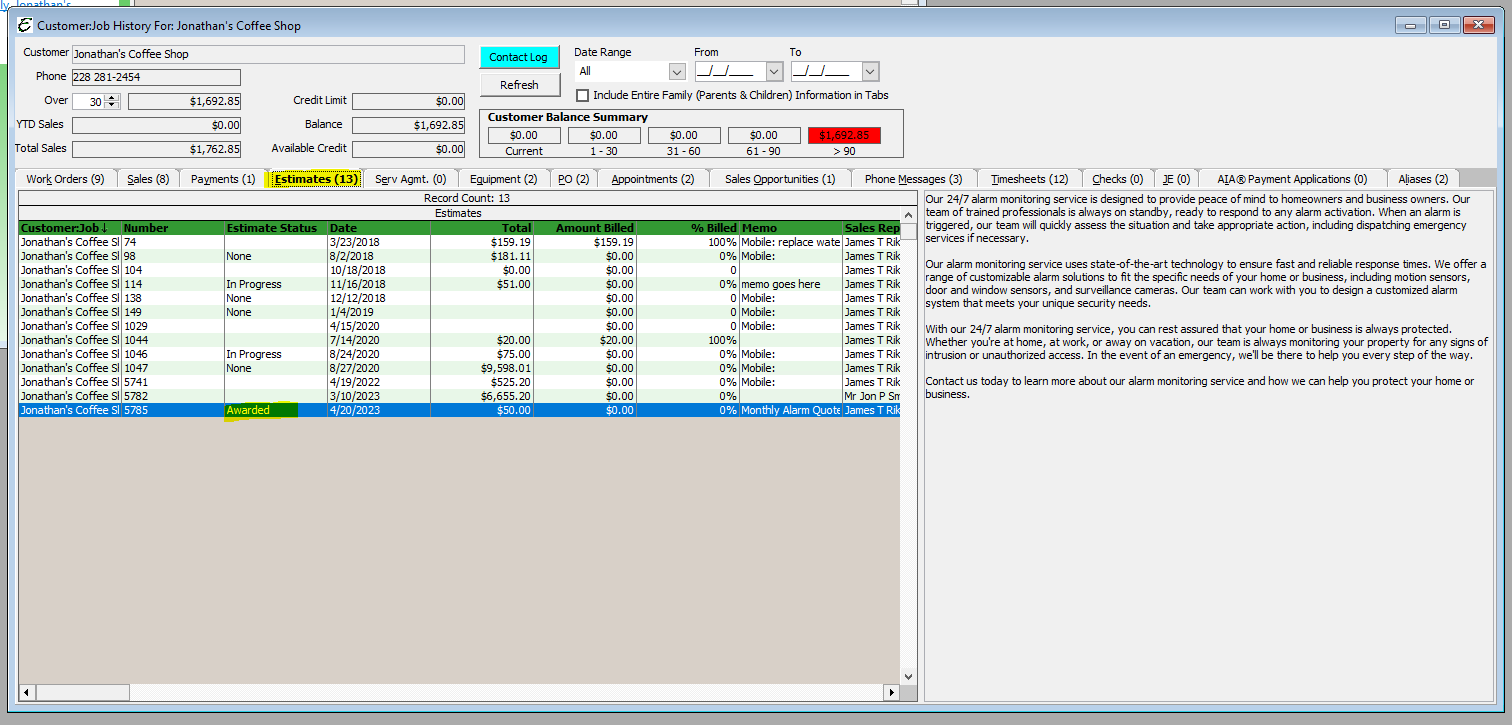Click the Contact Log button
This screenshot has height=725, width=1512.
(x=518, y=58)
